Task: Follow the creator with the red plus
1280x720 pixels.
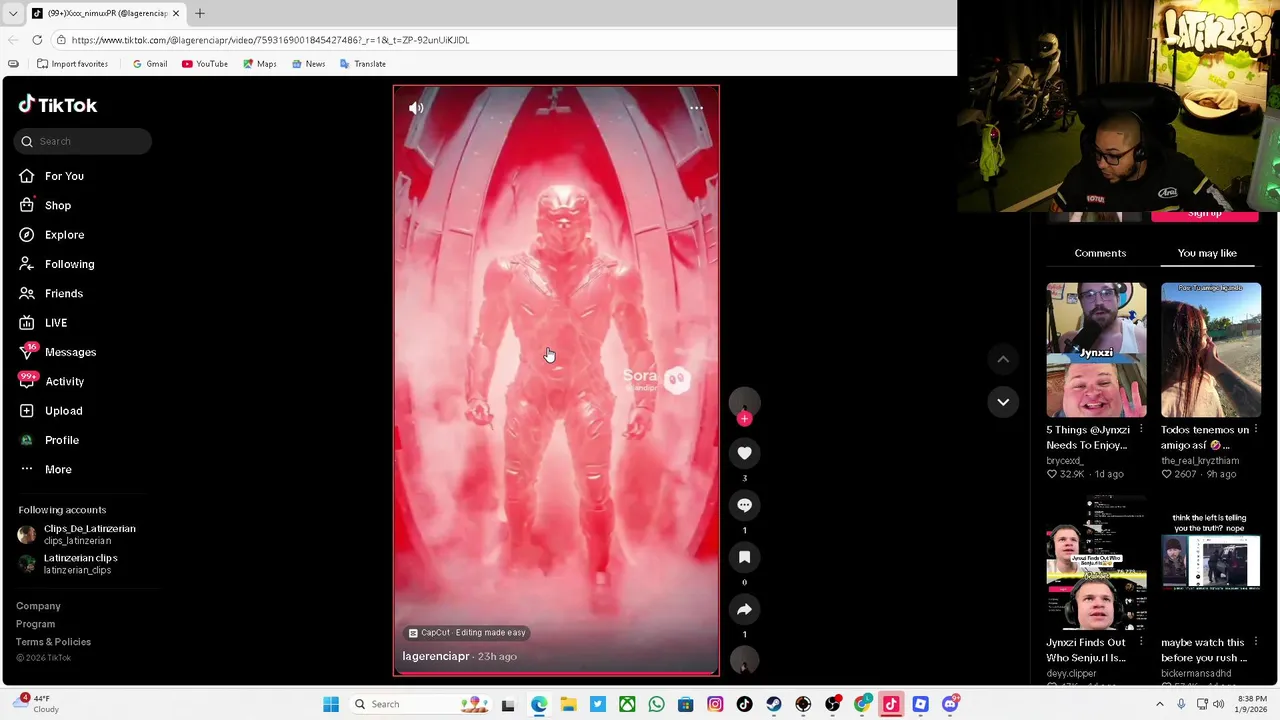Action: coord(744,419)
